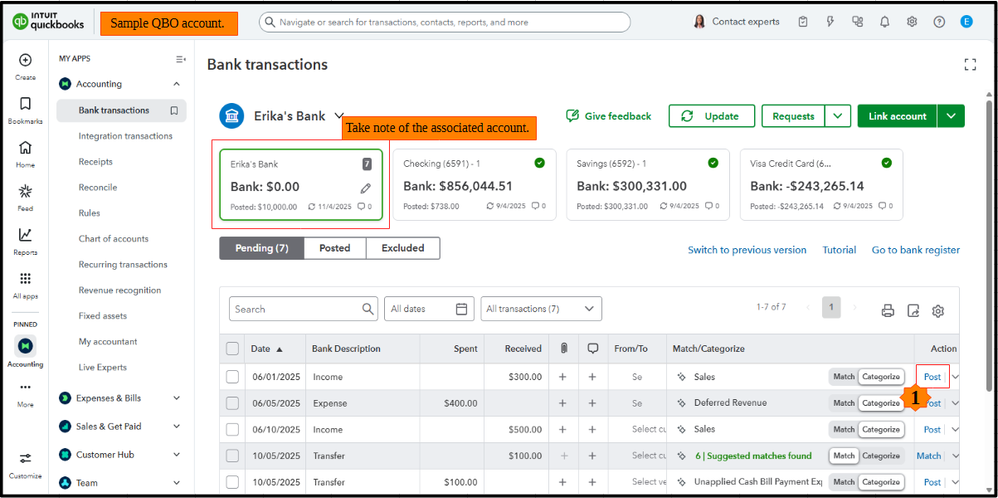Edit Erika's Bank card with pencil icon

click(x=366, y=187)
